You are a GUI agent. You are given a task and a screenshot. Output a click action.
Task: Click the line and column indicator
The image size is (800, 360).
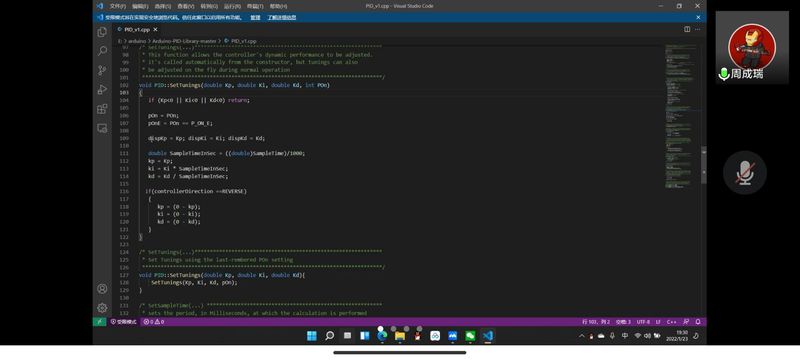[x=596, y=322]
